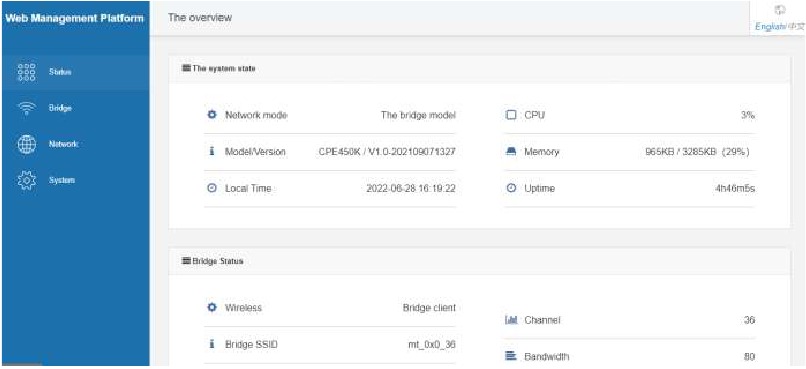806x369 pixels.
Task: Click the Web Management Platform title
Action: tap(75, 18)
